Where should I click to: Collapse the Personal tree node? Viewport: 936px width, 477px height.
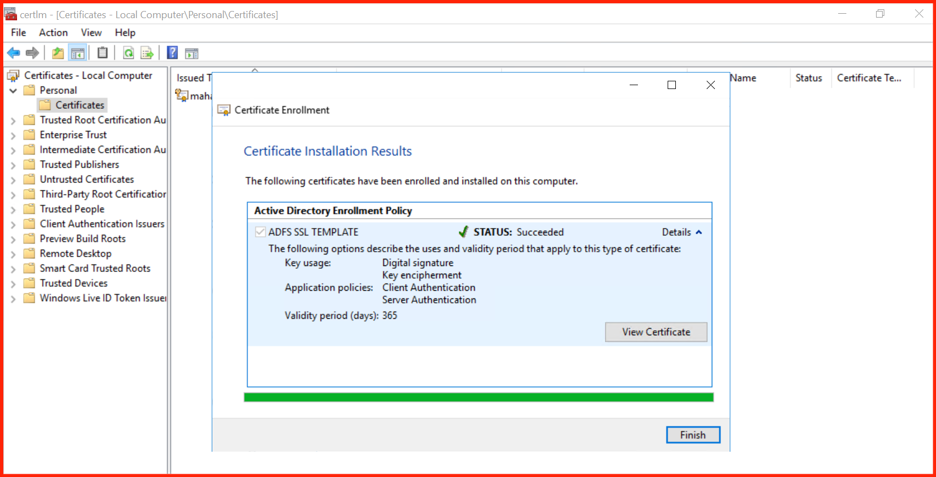[x=13, y=91]
